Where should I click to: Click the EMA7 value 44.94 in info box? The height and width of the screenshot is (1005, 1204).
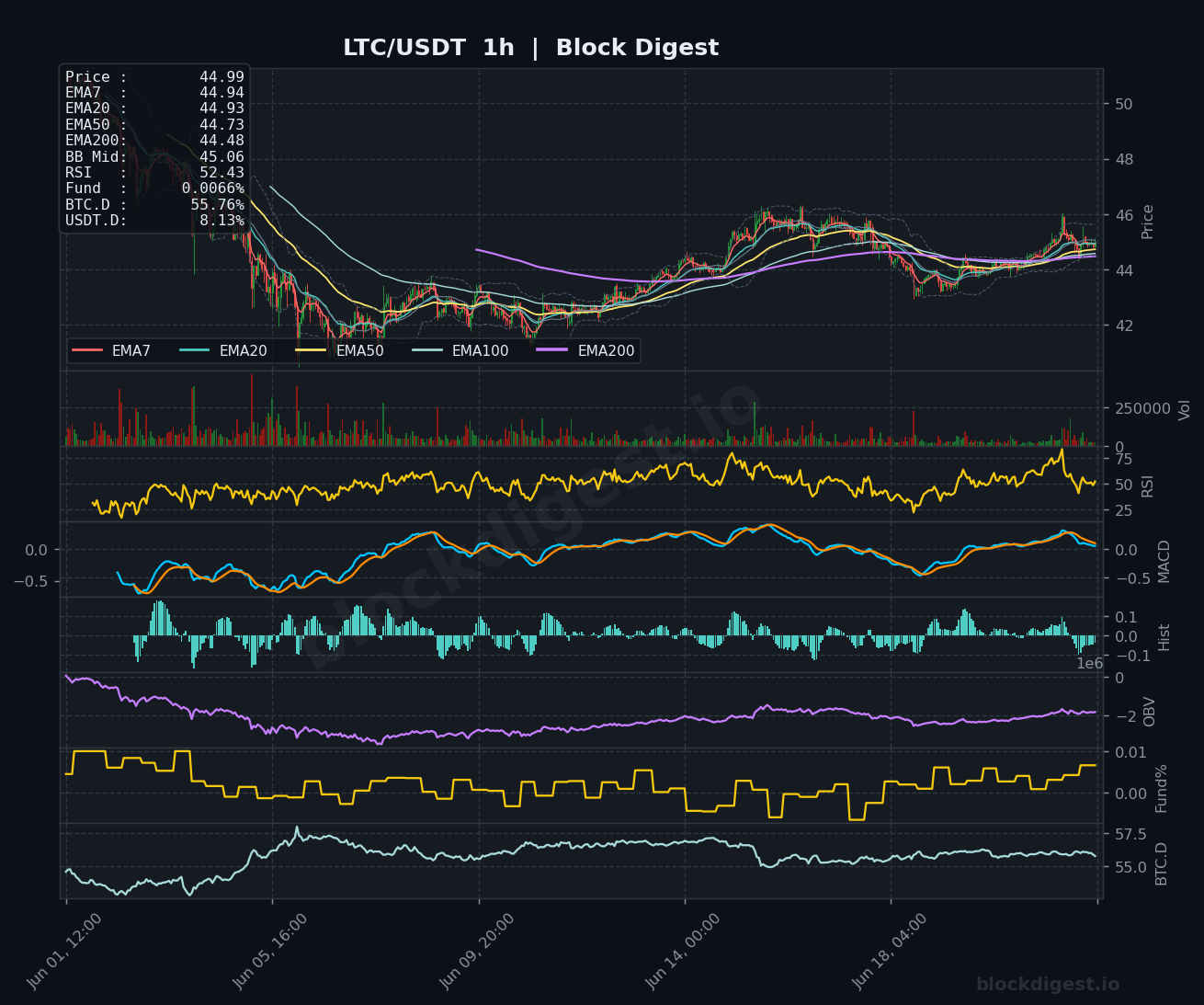pos(221,93)
